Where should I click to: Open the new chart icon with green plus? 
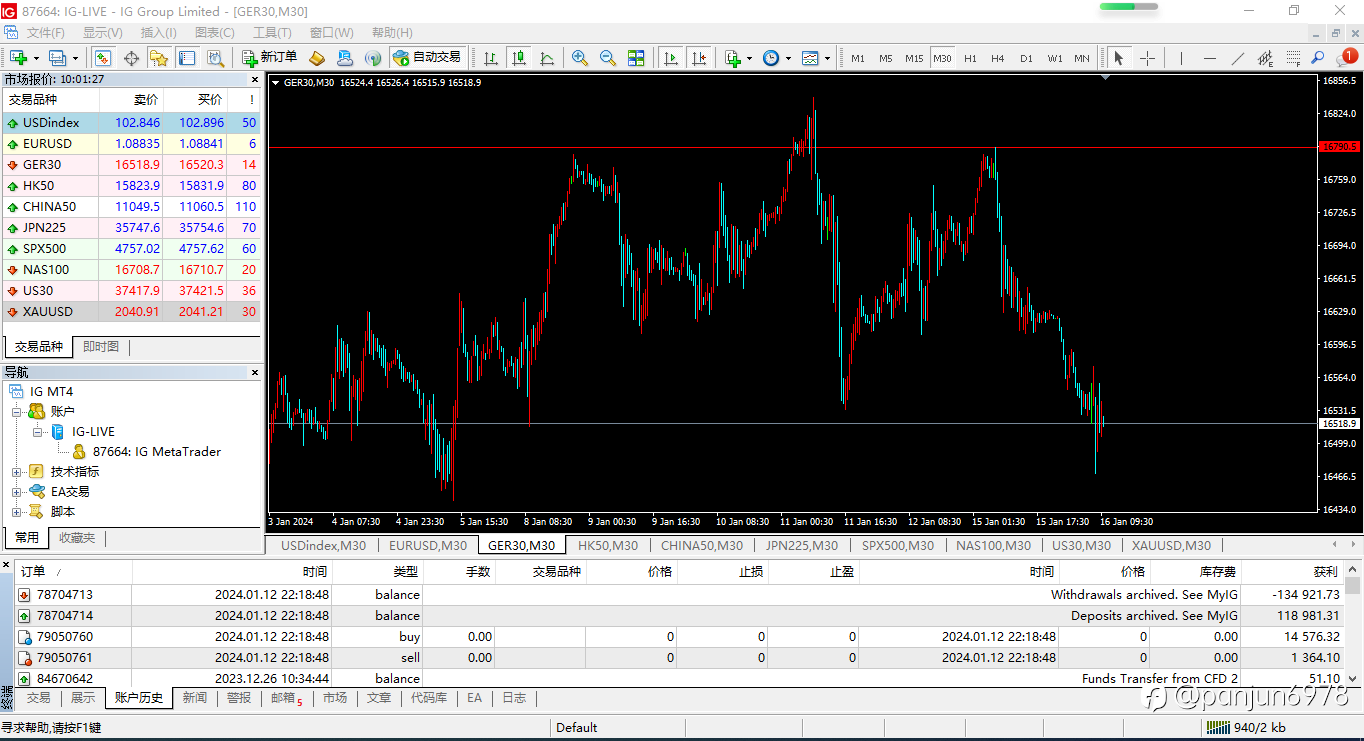(18, 58)
